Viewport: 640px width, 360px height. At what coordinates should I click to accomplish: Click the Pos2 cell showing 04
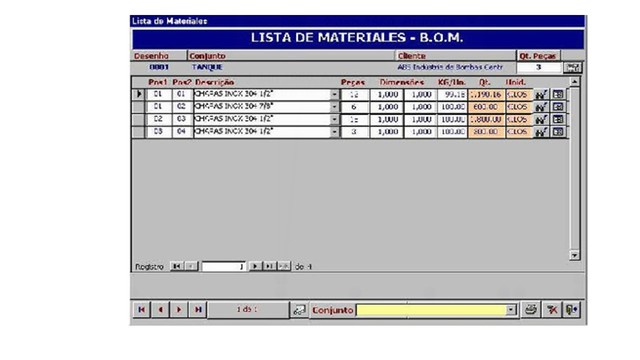[x=182, y=132]
